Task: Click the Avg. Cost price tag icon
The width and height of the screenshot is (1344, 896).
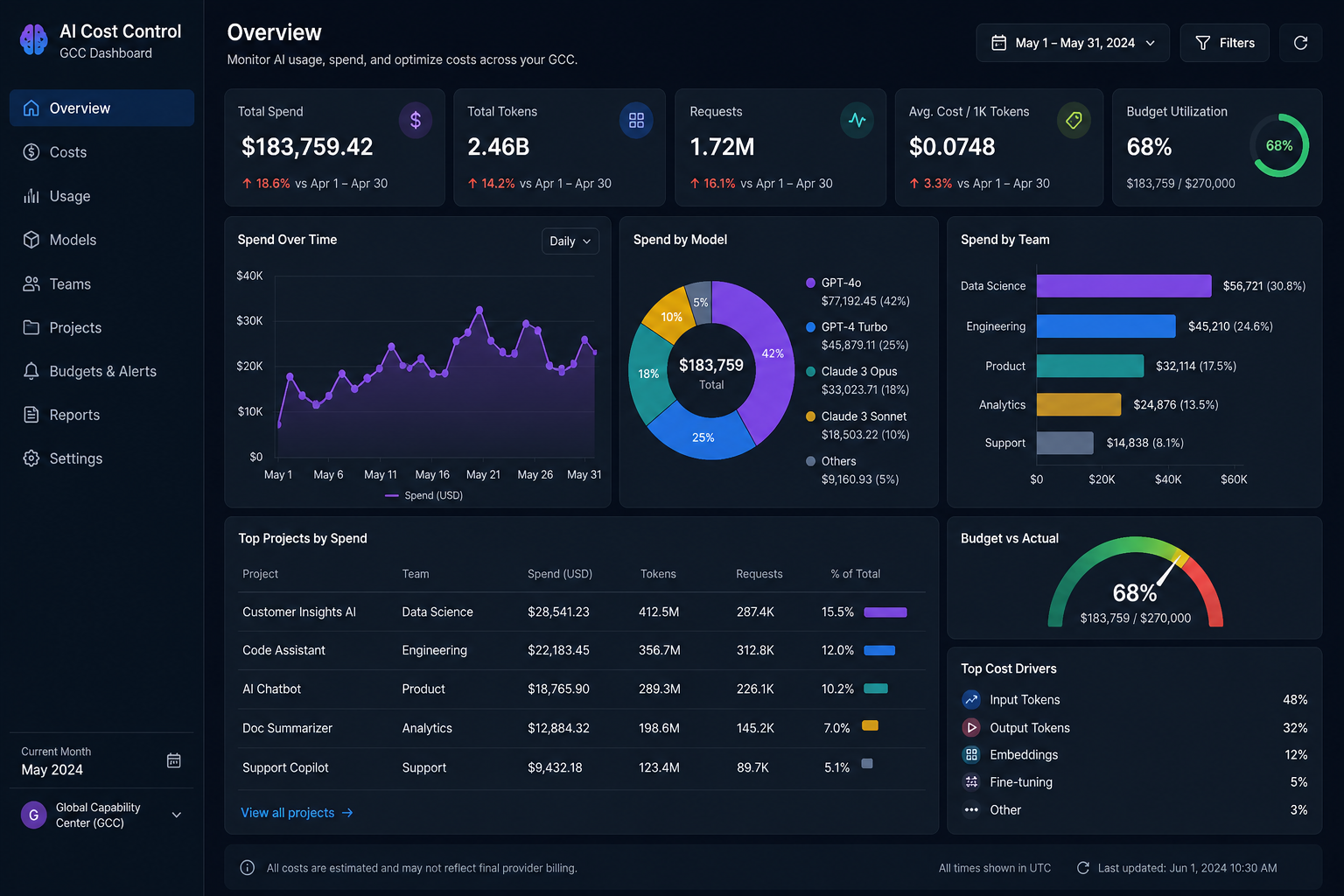Action: [1074, 120]
